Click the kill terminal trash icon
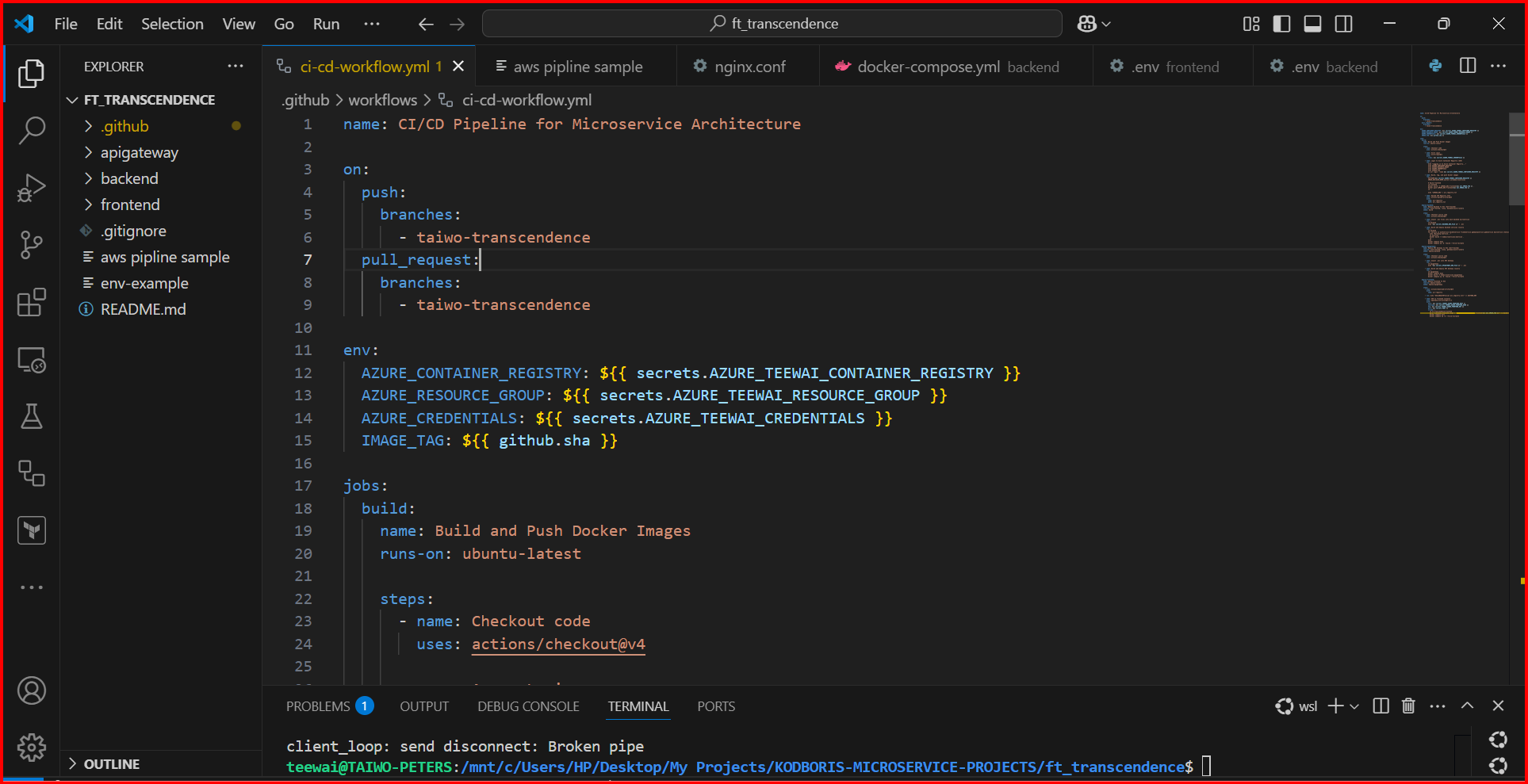This screenshot has height=784, width=1528. [1408, 706]
